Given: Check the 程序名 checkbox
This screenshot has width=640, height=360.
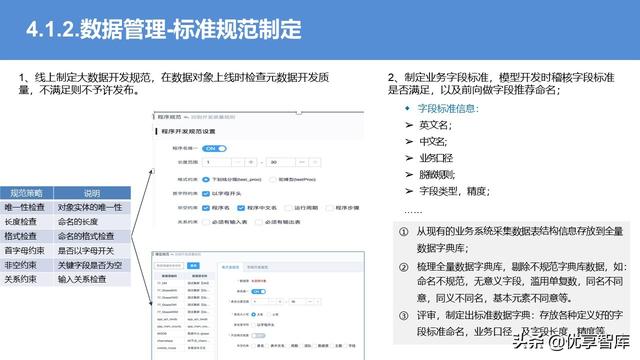Looking at the screenshot, I should 206,208.
